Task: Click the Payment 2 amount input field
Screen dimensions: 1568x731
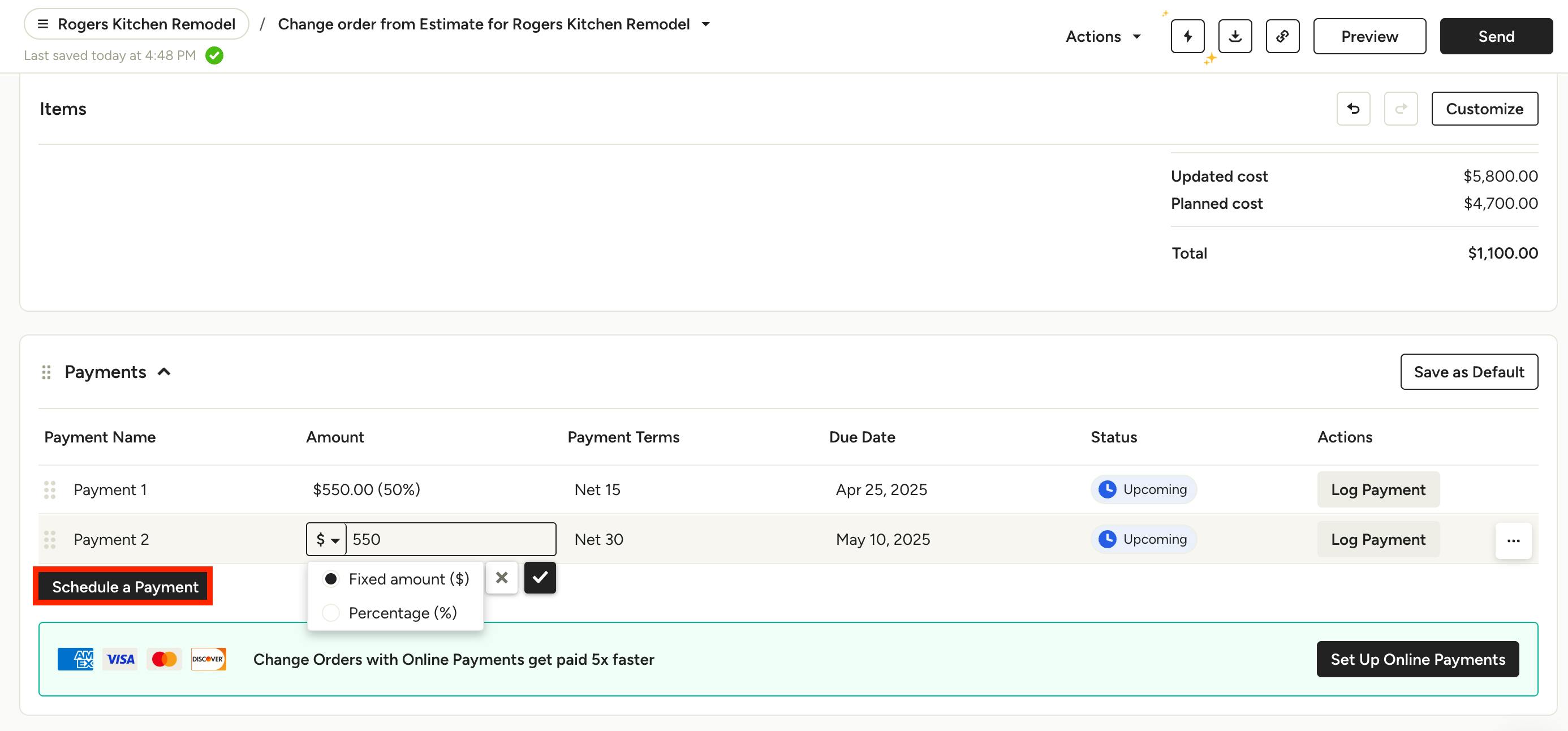Action: coord(450,539)
